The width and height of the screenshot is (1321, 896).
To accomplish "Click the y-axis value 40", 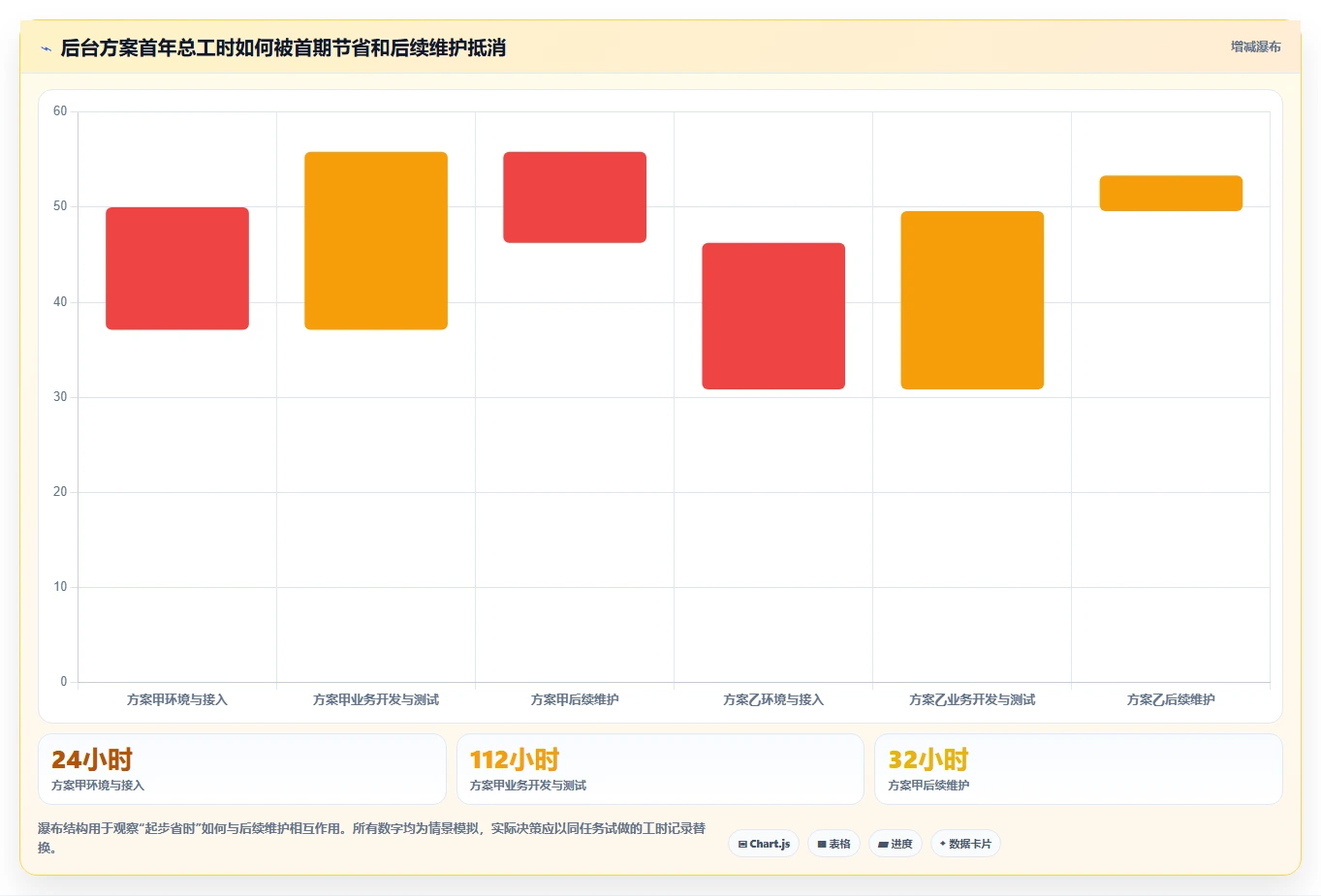I will pyautogui.click(x=60, y=302).
